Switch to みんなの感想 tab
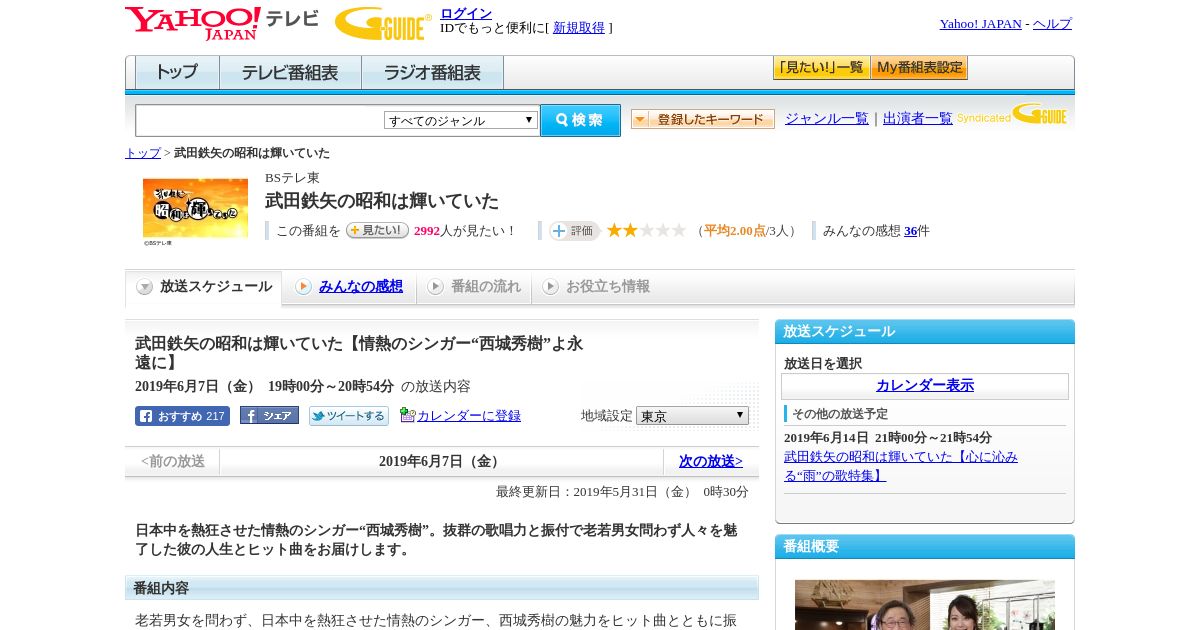 point(349,287)
